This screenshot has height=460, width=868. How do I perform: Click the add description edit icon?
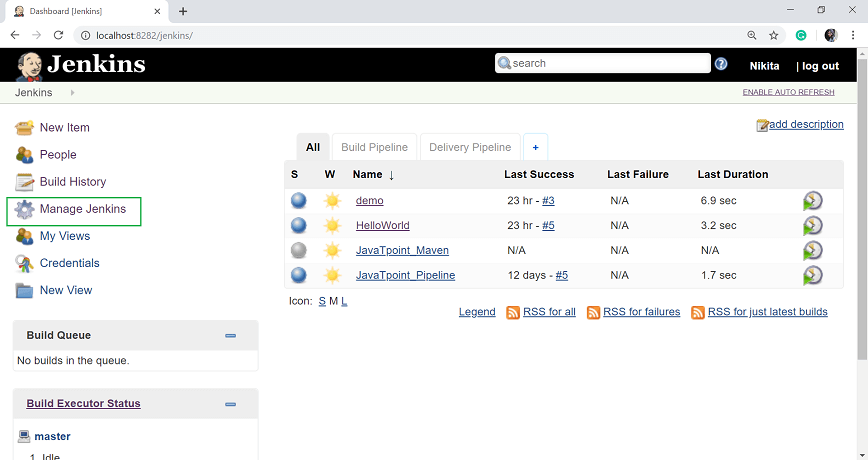(x=762, y=125)
